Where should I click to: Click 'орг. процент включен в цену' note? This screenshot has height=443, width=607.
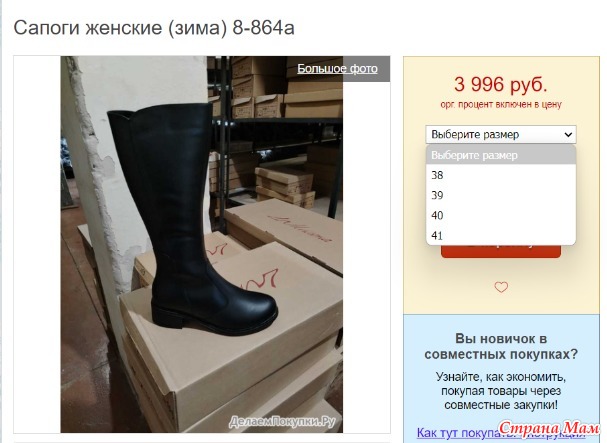[501, 104]
